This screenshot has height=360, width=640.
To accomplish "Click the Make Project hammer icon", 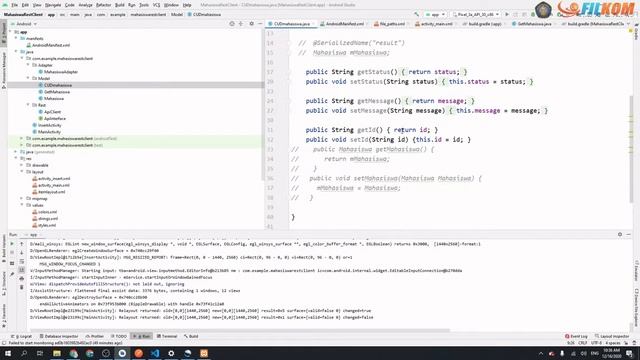I will click(416, 14).
